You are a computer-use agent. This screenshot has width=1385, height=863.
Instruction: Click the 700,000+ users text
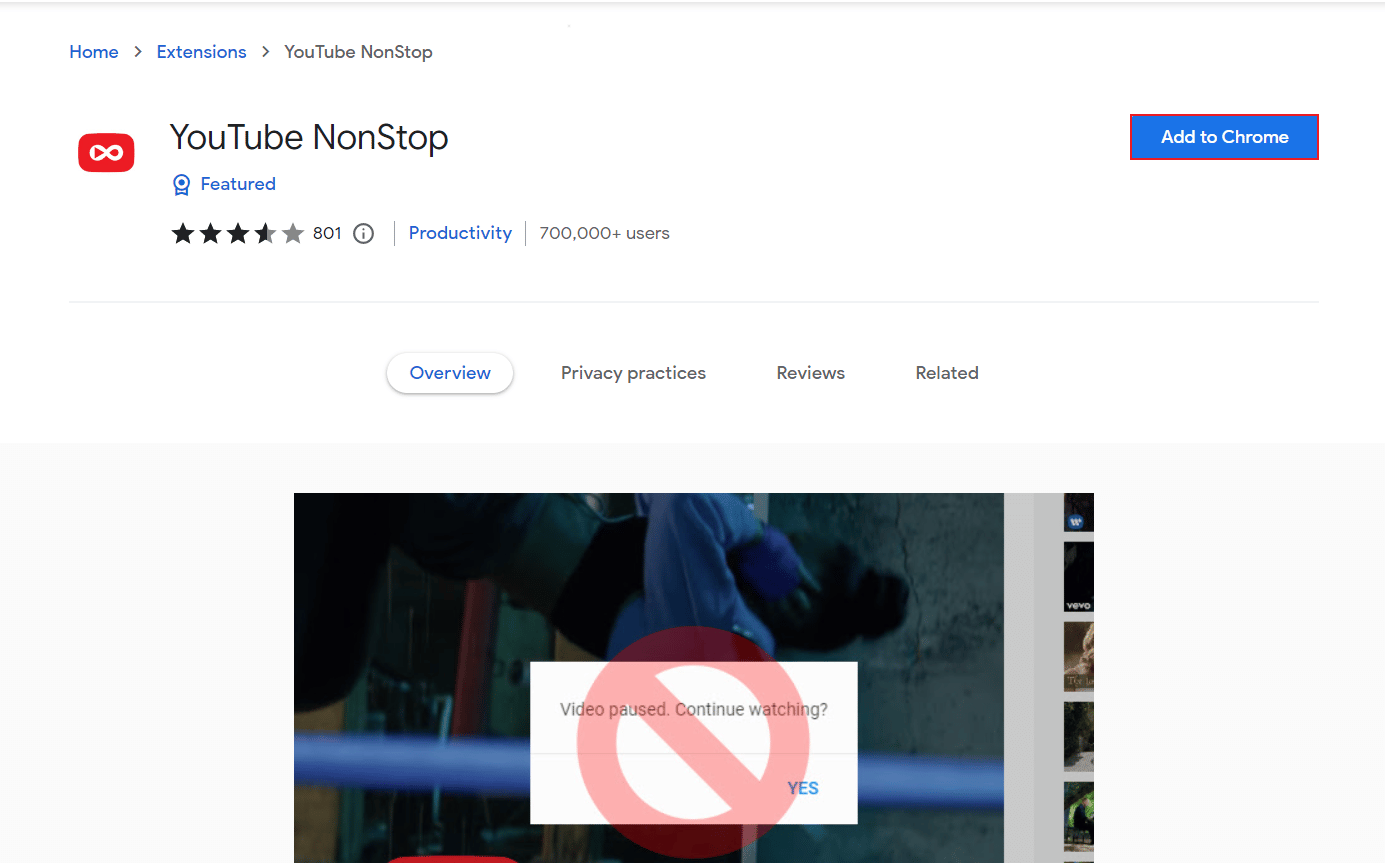604,233
